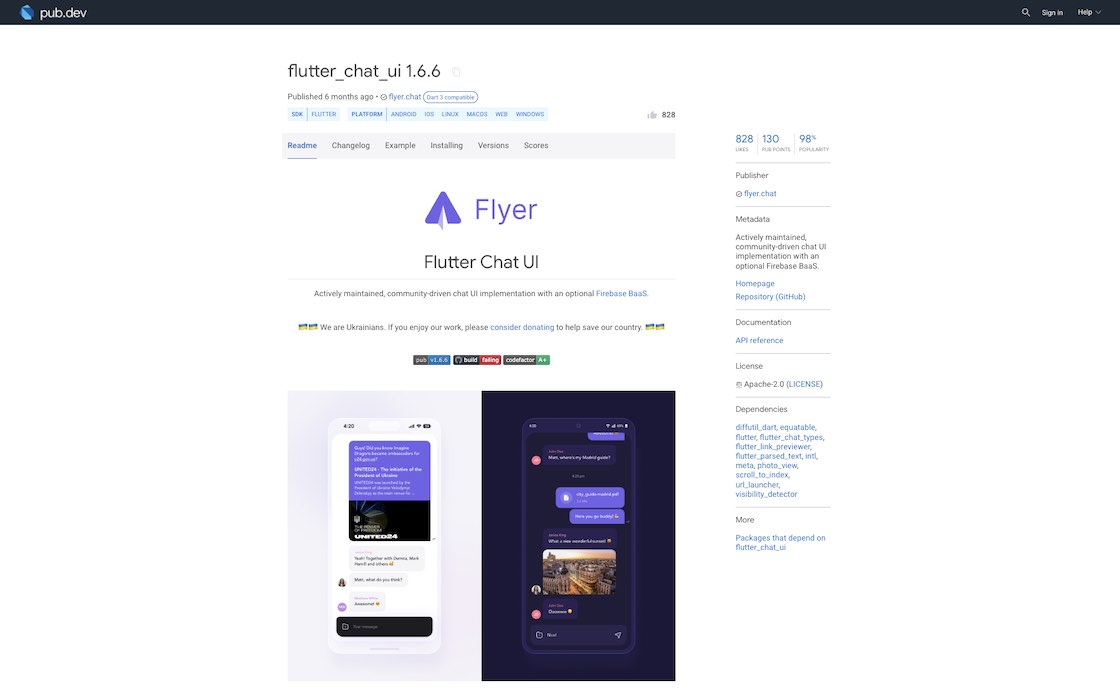This screenshot has height=700, width=1120.
Task: Select the MACOS platform tag
Action: [477, 114]
